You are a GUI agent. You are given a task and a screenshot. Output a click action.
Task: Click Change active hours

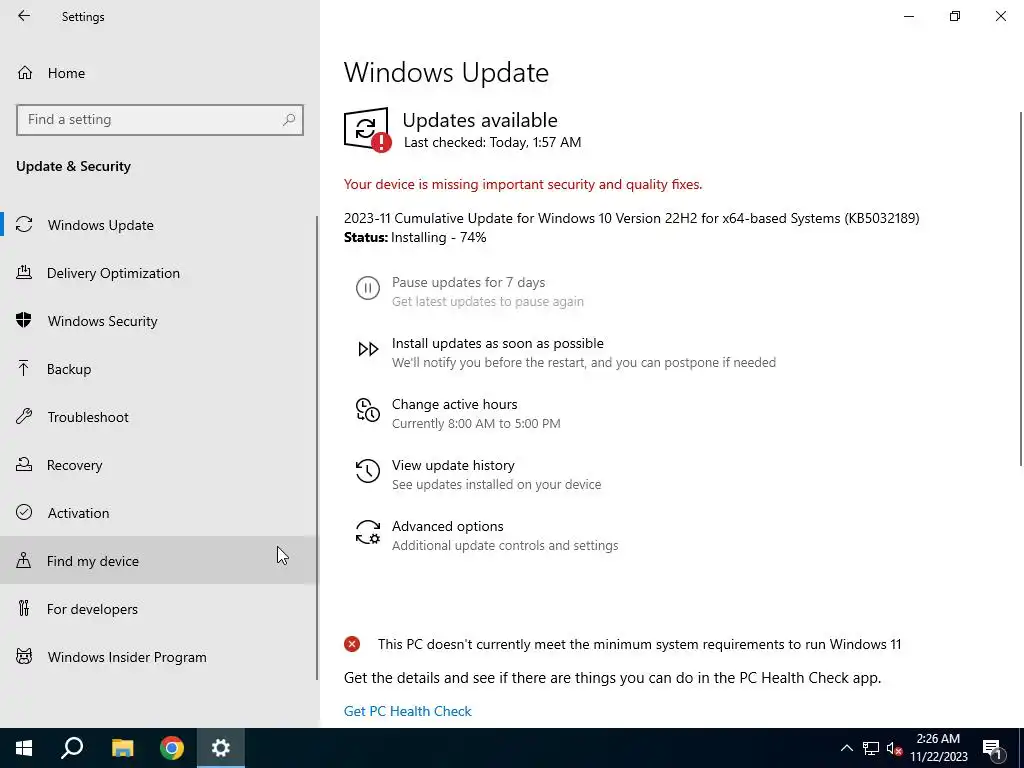(455, 404)
